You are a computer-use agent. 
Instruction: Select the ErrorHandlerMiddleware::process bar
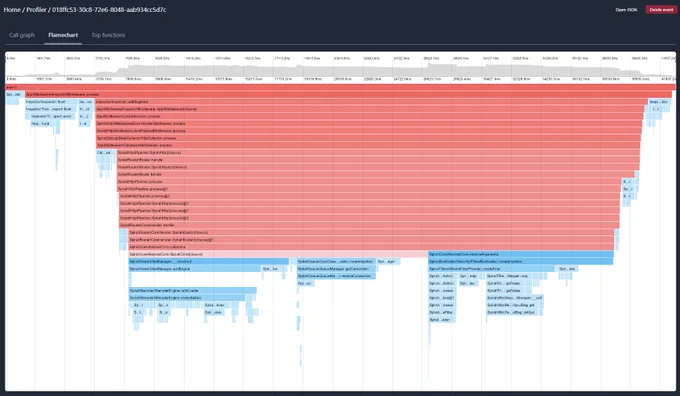tap(369, 124)
